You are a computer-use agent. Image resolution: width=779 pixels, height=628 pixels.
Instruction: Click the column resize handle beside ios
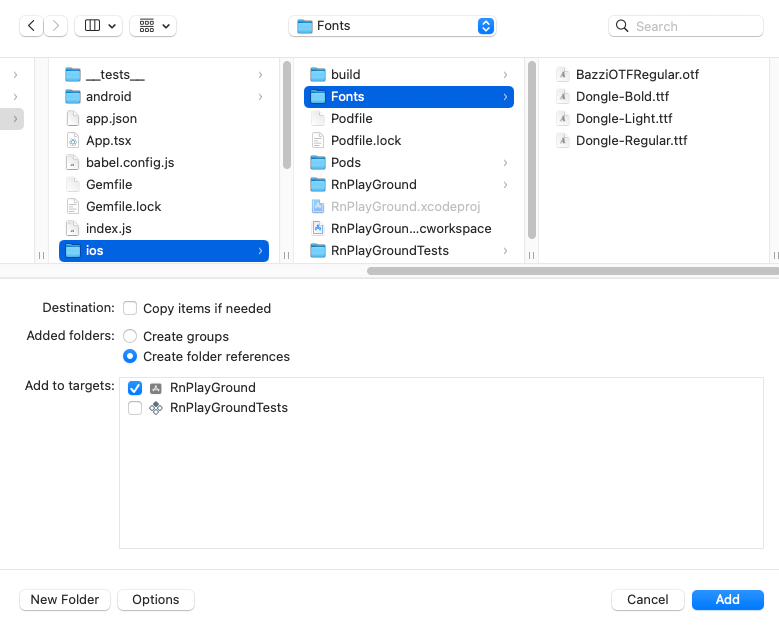point(287,255)
